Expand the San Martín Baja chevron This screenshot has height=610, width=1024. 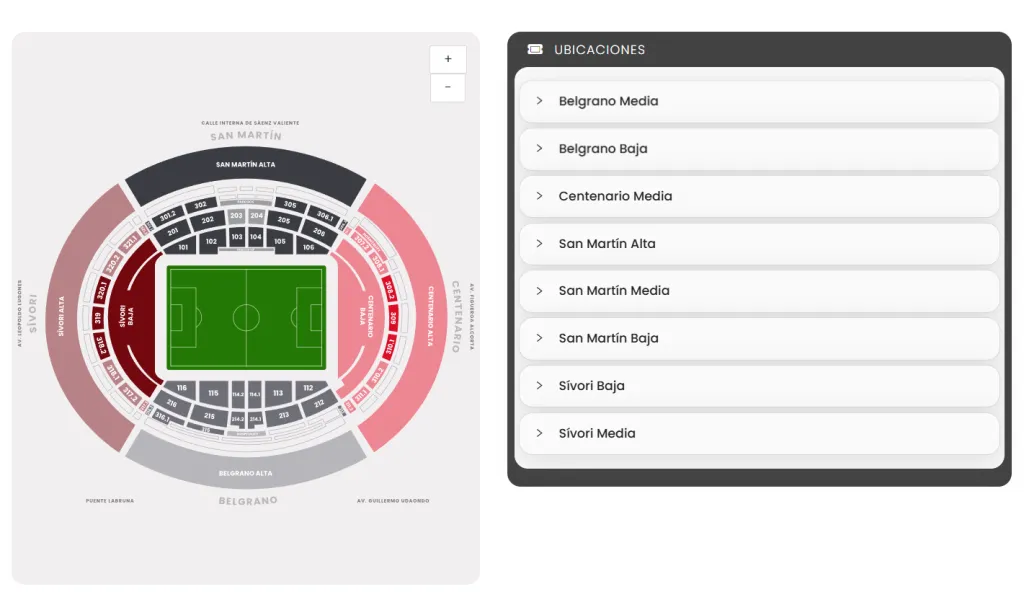pos(539,338)
